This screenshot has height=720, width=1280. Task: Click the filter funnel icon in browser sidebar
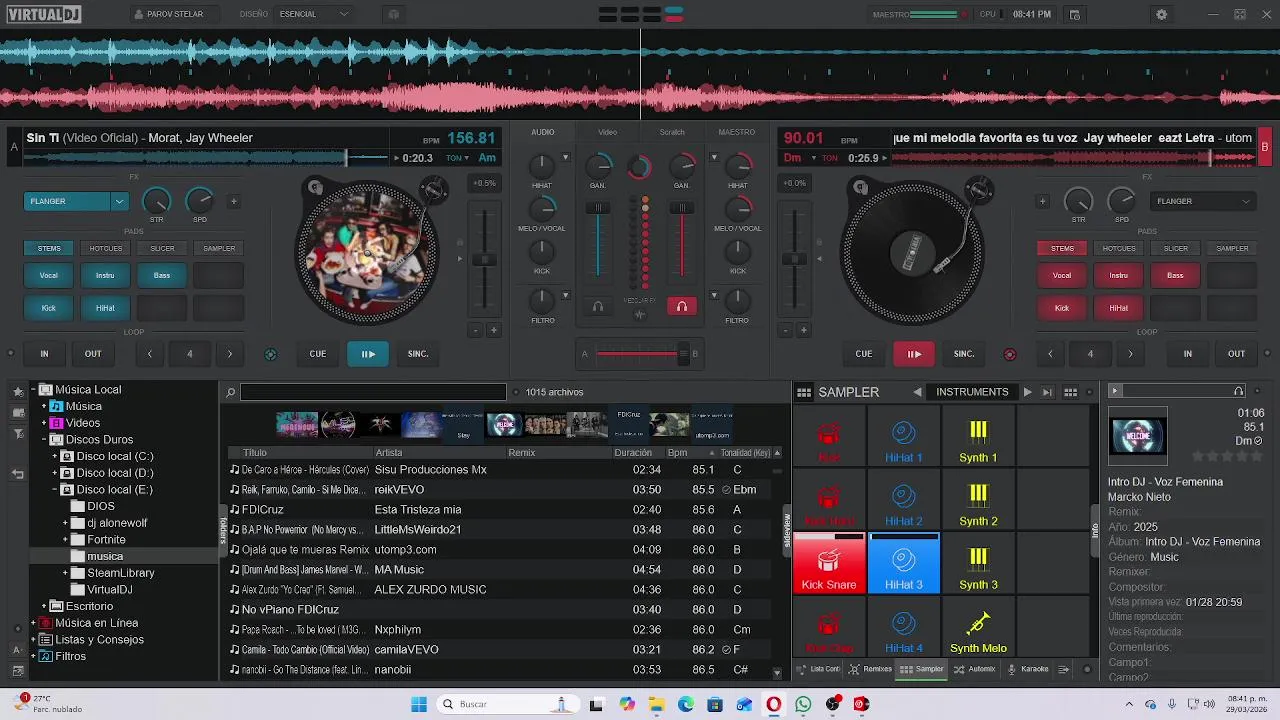(x=18, y=434)
